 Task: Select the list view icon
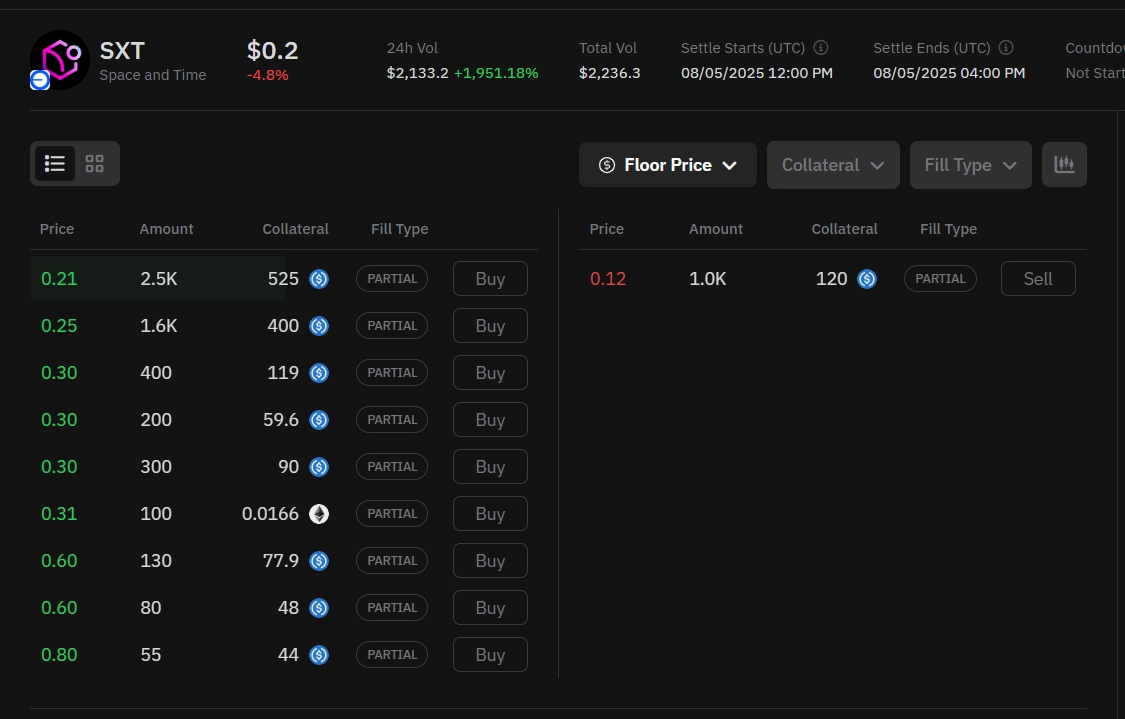(x=55, y=163)
